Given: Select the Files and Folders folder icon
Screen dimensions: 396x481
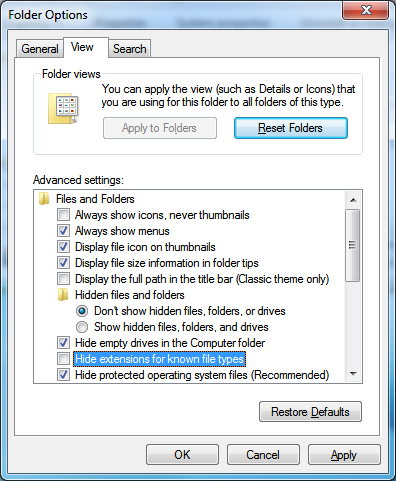Looking at the screenshot, I should click(44, 199).
